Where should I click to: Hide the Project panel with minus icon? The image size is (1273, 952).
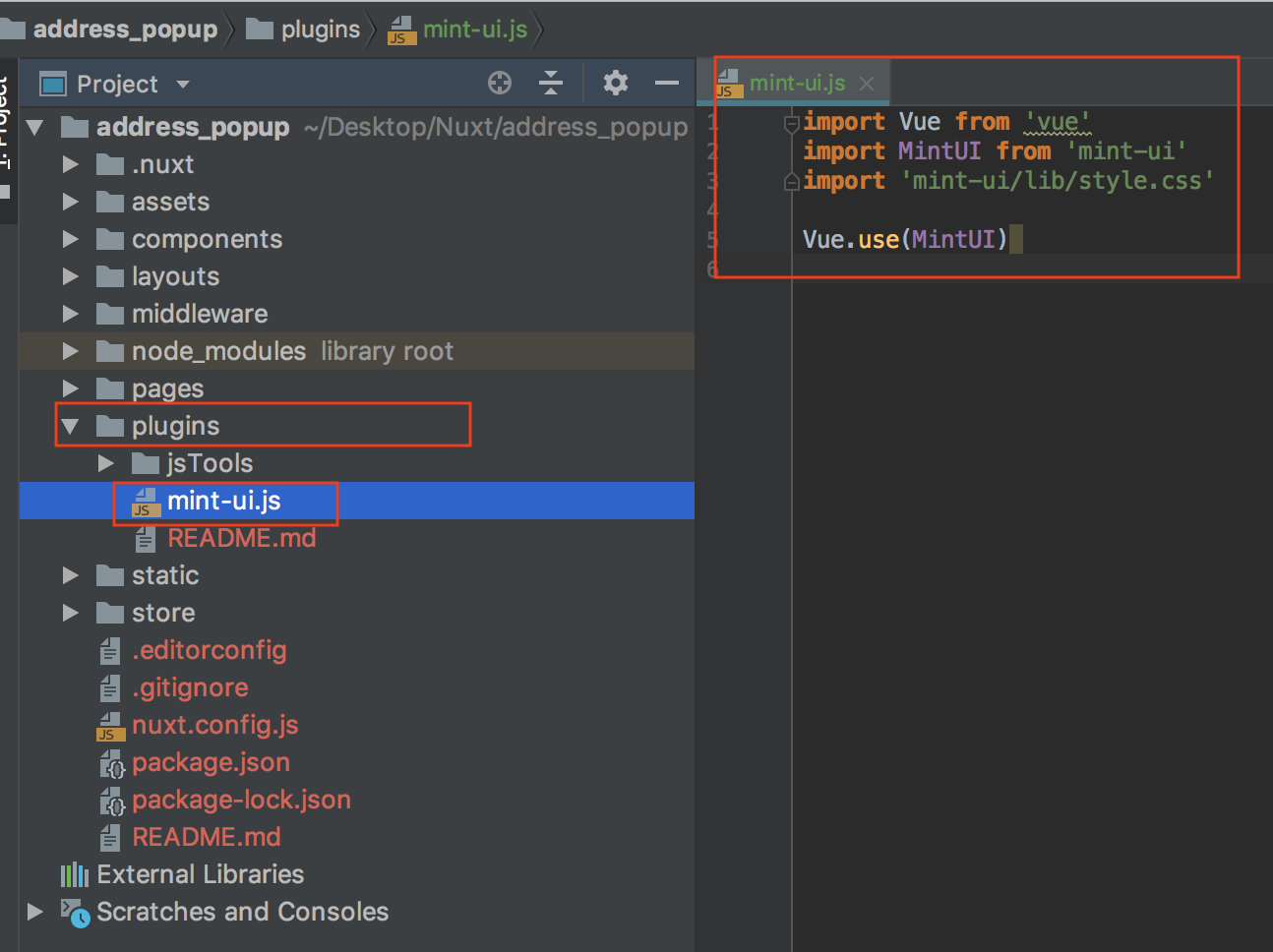tap(667, 84)
